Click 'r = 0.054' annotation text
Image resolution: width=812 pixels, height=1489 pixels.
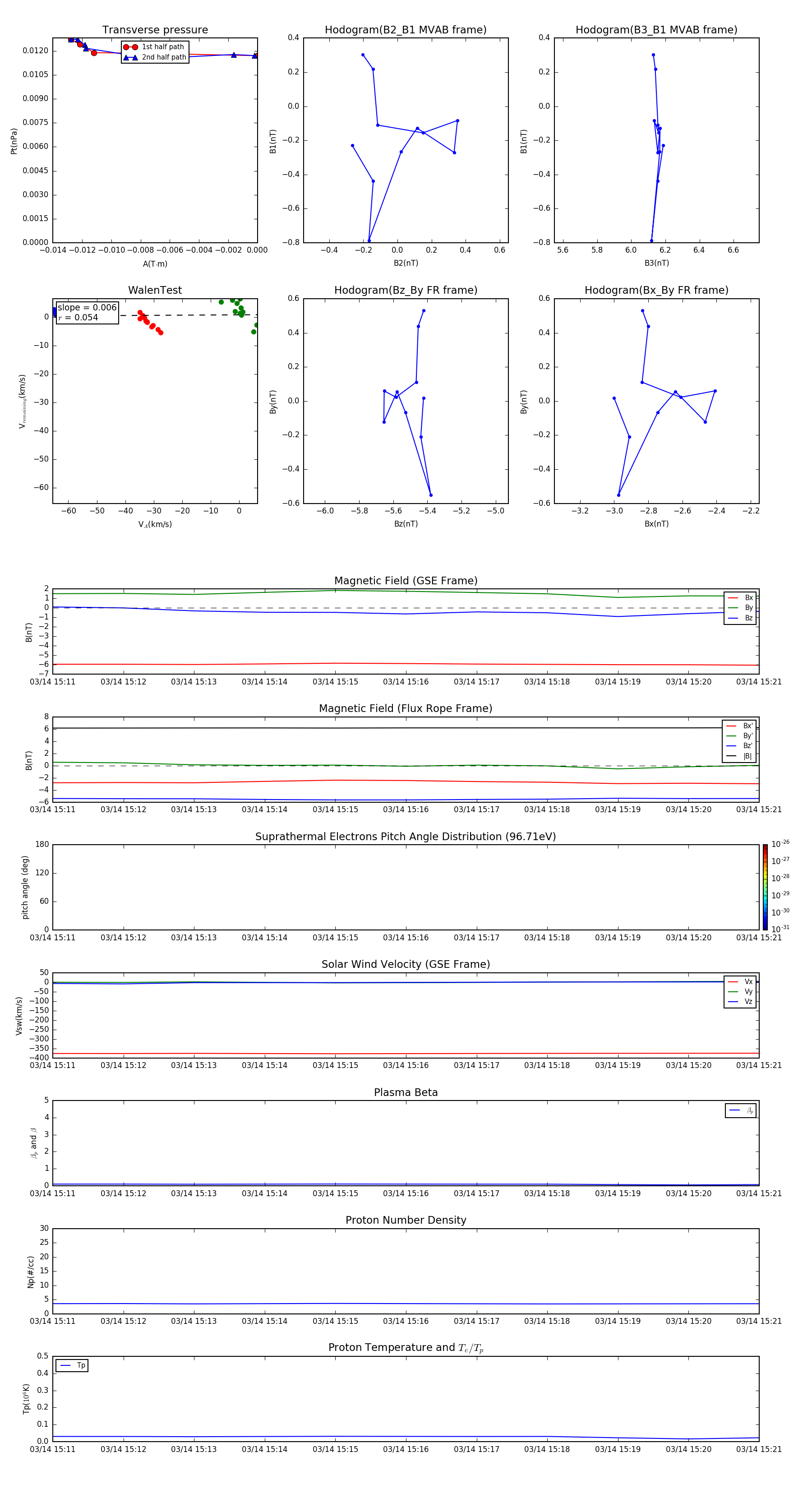(x=78, y=317)
